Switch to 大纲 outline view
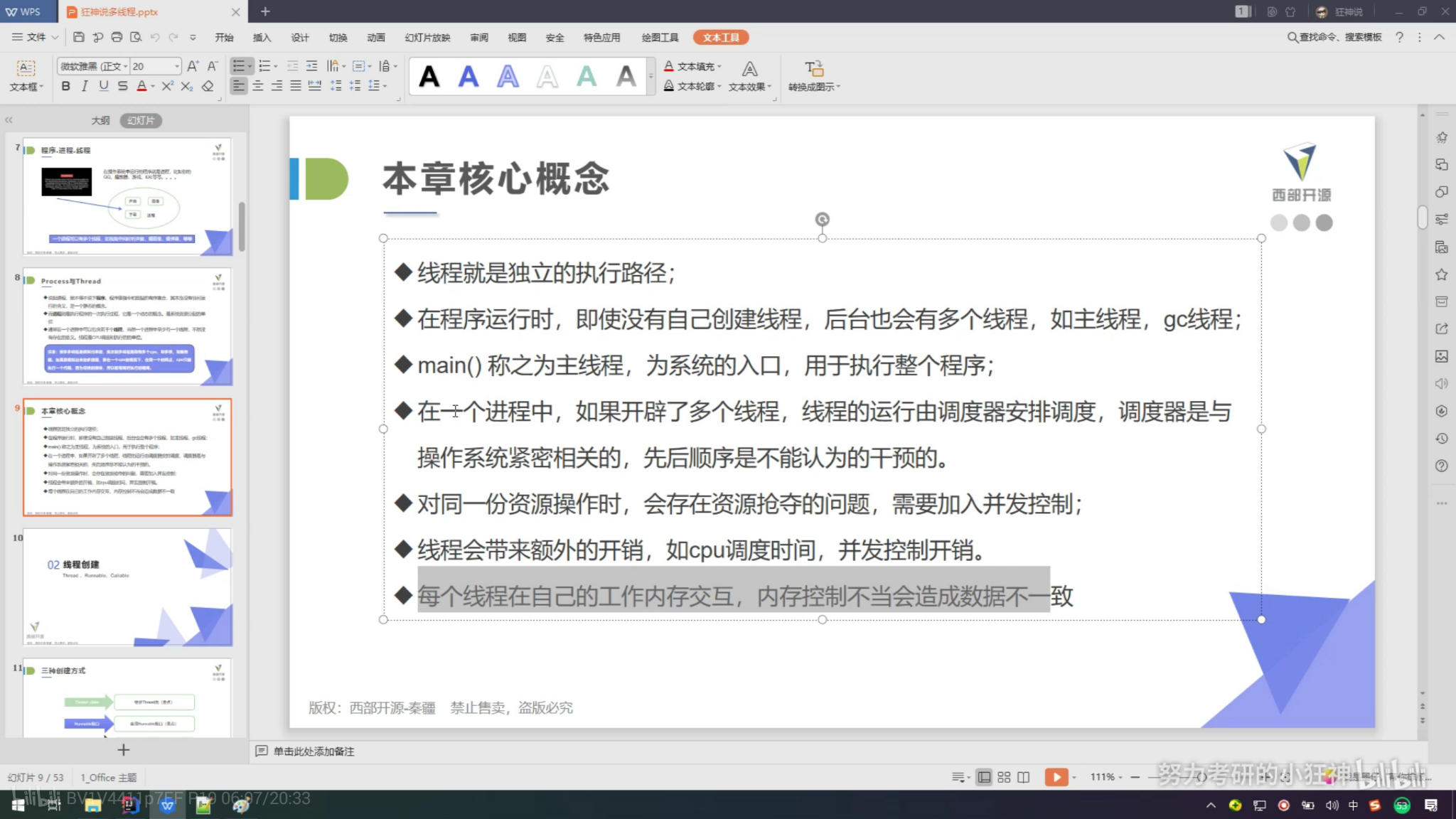The height and width of the screenshot is (819, 1456). tap(101, 120)
